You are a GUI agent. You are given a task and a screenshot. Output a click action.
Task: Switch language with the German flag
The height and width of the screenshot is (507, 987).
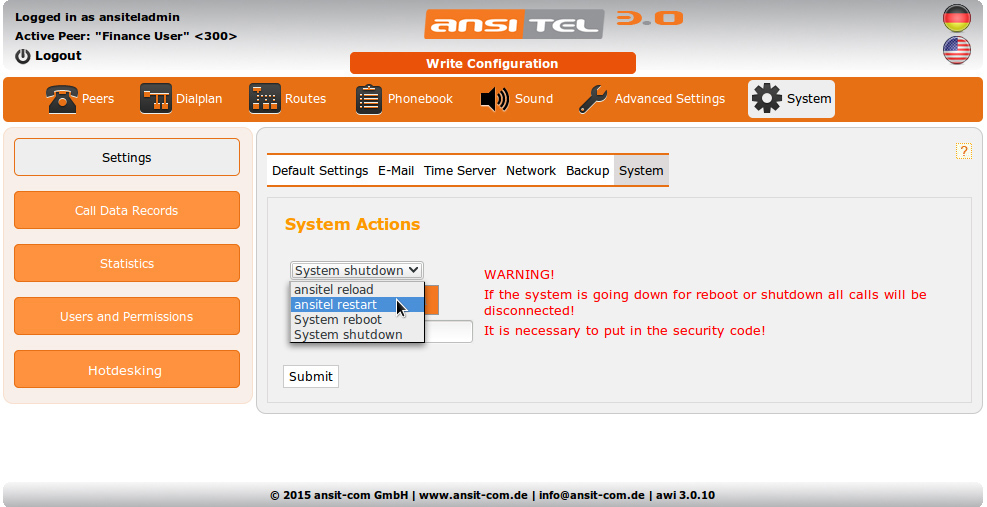pos(957,19)
